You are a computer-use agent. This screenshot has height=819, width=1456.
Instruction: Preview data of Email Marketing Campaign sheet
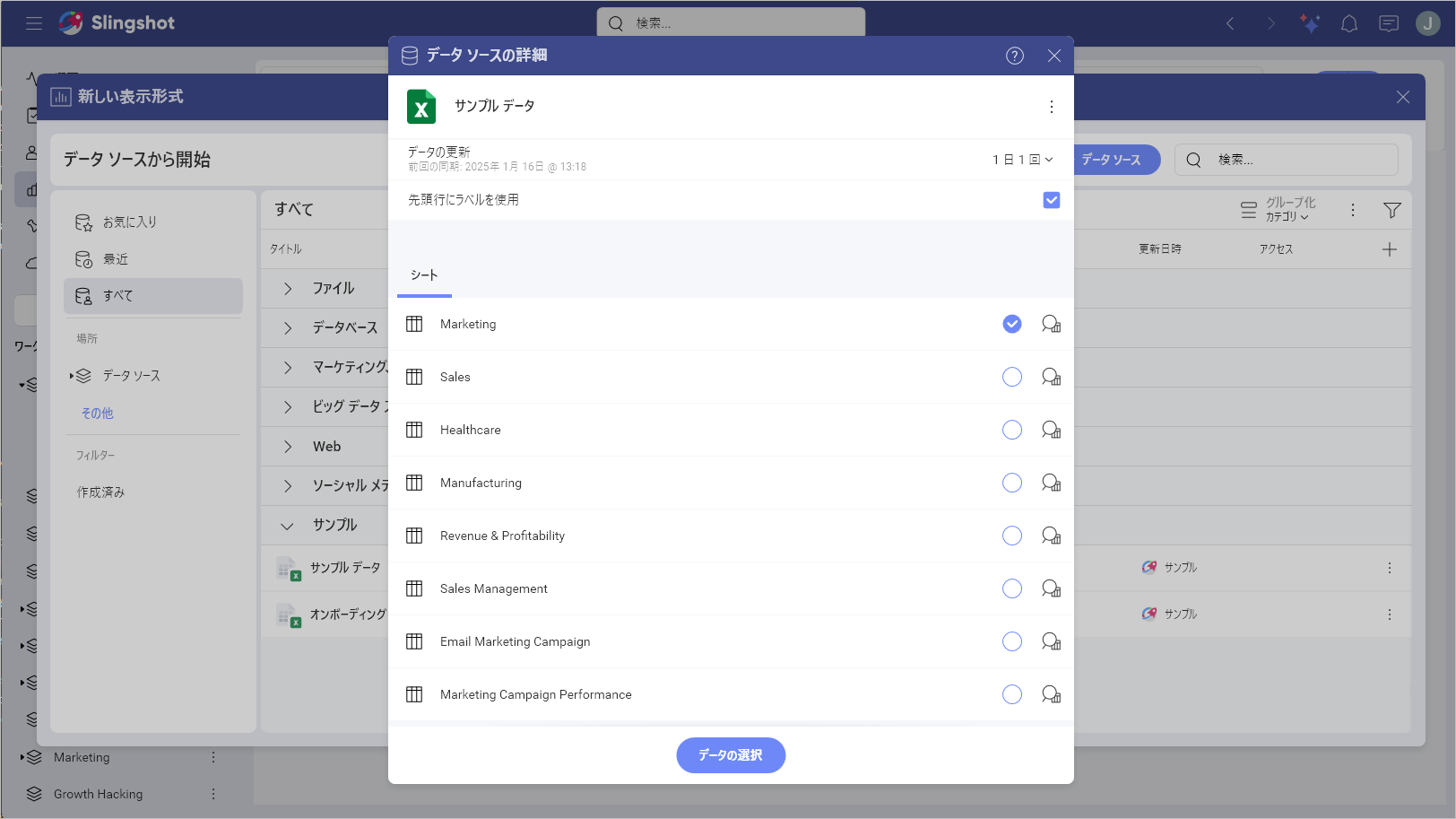click(1052, 641)
